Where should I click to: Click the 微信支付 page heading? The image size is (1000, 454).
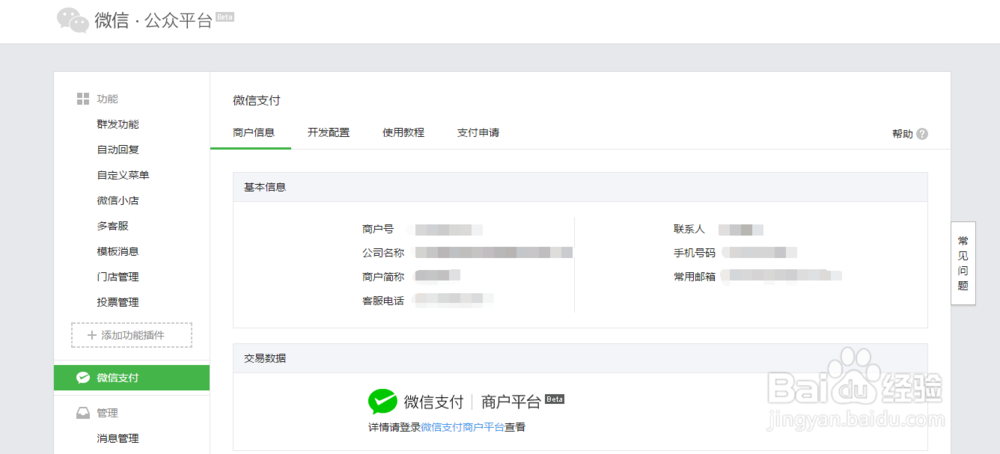[256, 100]
